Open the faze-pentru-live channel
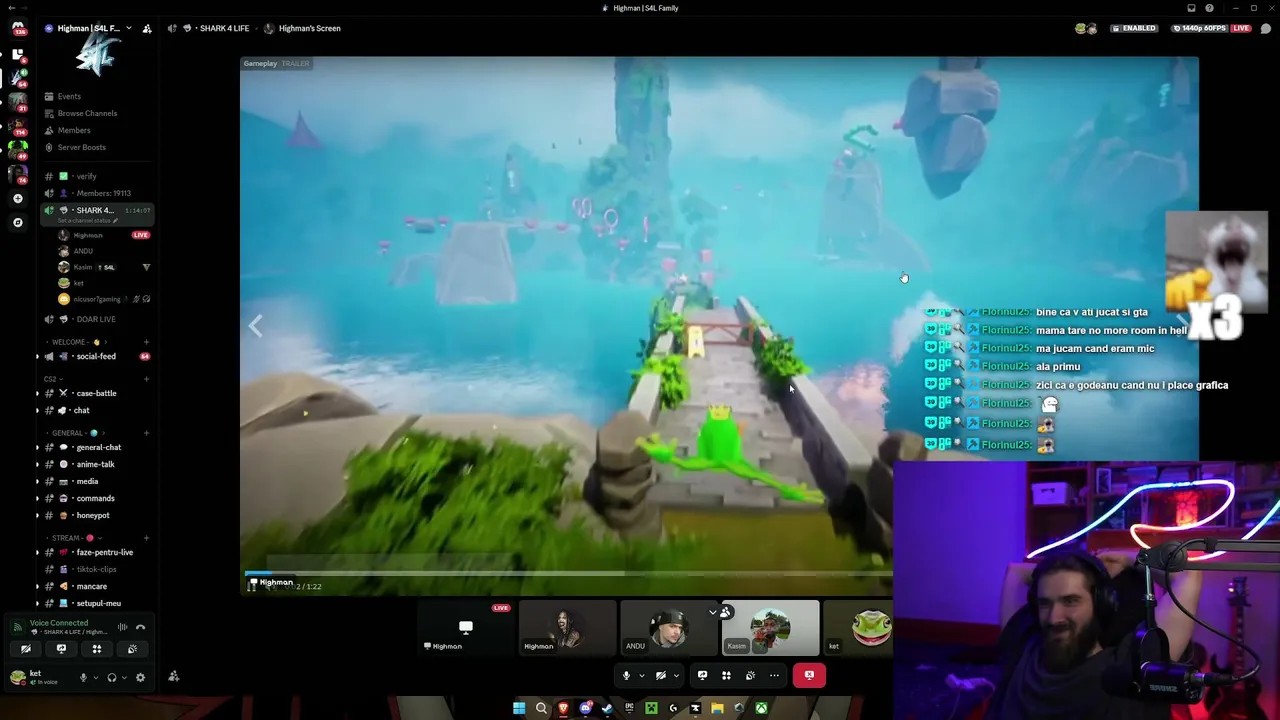This screenshot has width=1280, height=720. point(97,552)
